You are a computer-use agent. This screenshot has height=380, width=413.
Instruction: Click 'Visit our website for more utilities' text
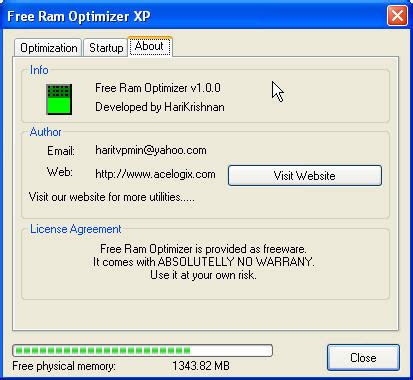click(111, 197)
